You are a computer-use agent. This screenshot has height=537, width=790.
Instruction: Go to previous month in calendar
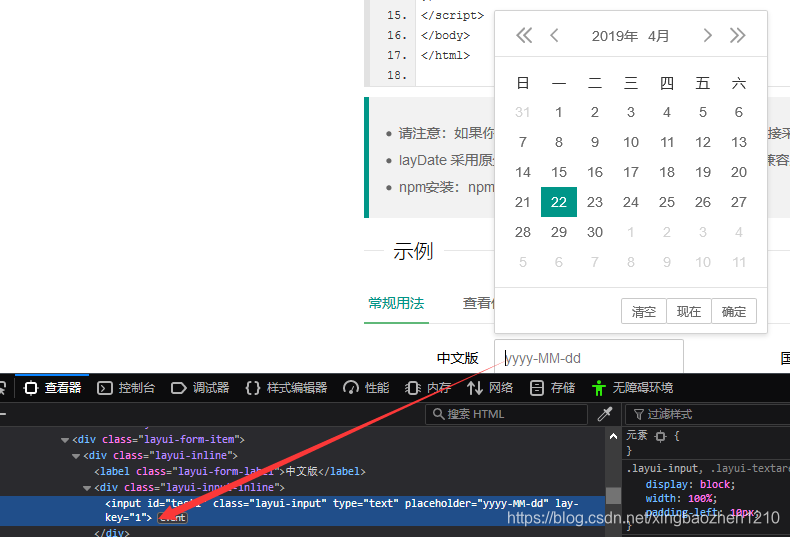(x=554, y=36)
